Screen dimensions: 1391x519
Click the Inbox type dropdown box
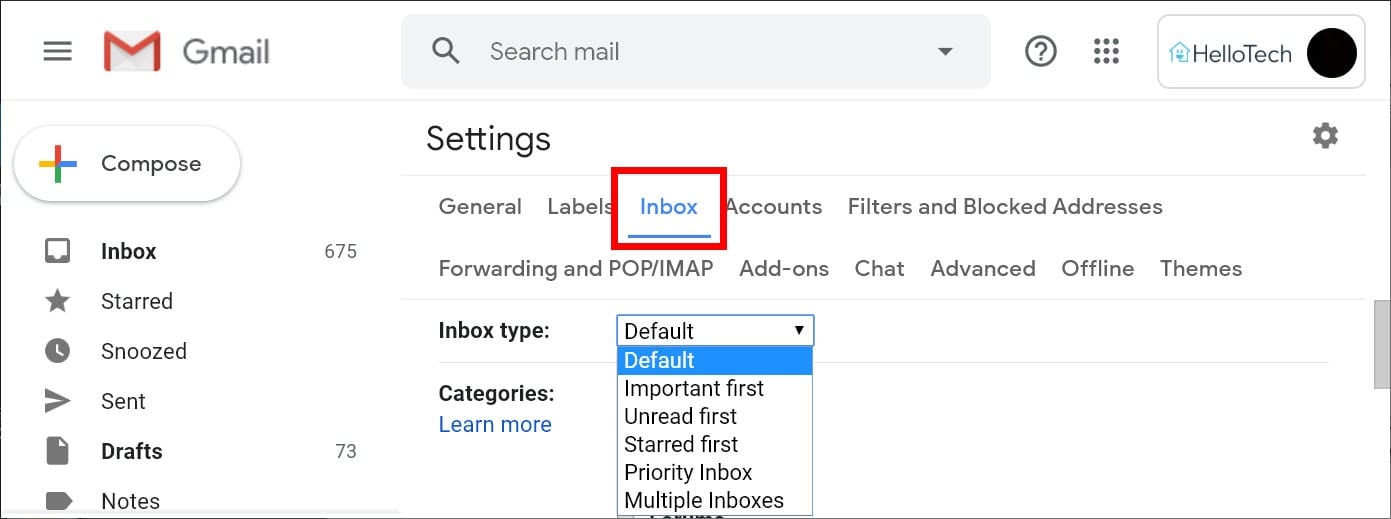click(715, 331)
